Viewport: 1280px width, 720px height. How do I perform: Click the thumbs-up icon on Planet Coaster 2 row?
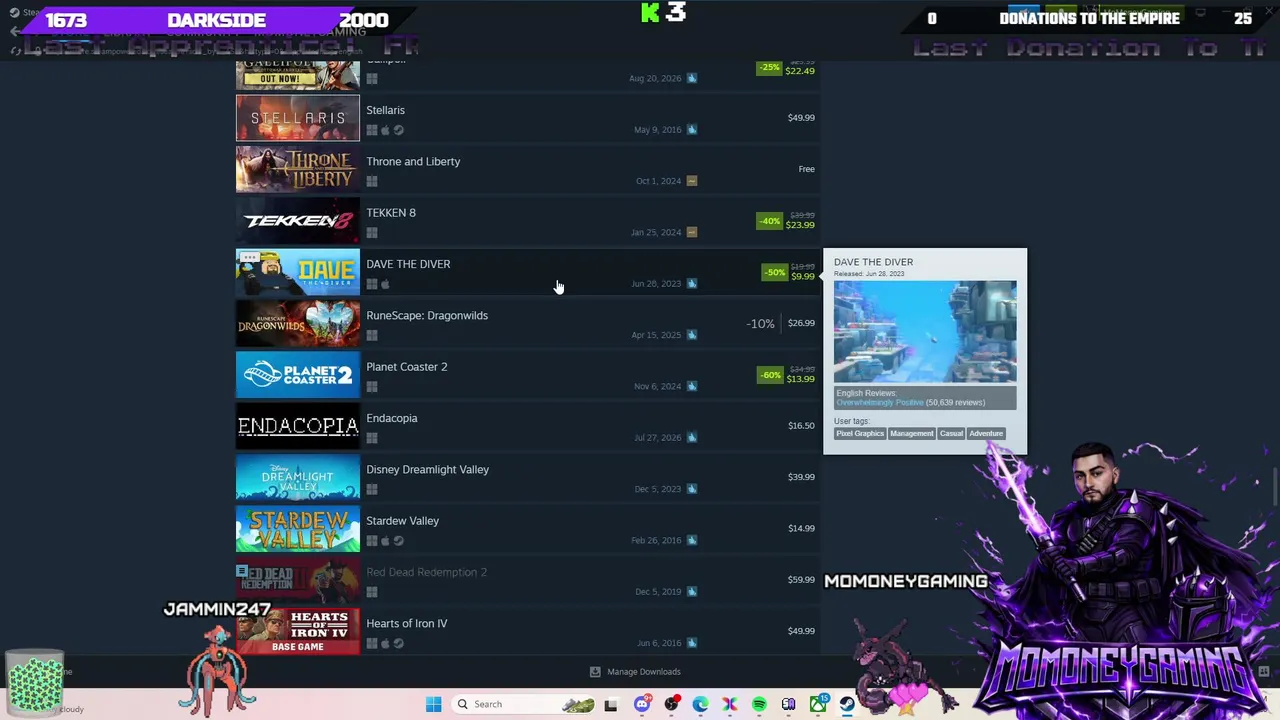coord(691,386)
